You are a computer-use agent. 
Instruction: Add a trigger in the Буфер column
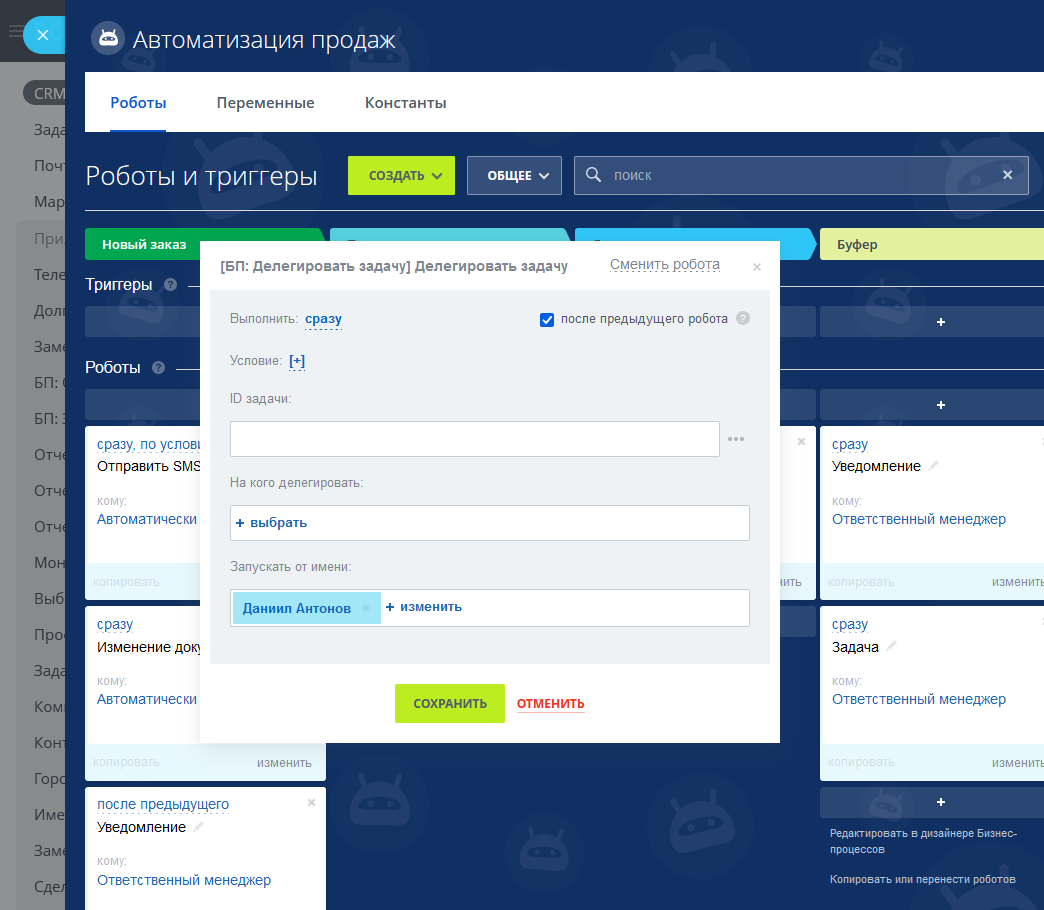click(940, 322)
